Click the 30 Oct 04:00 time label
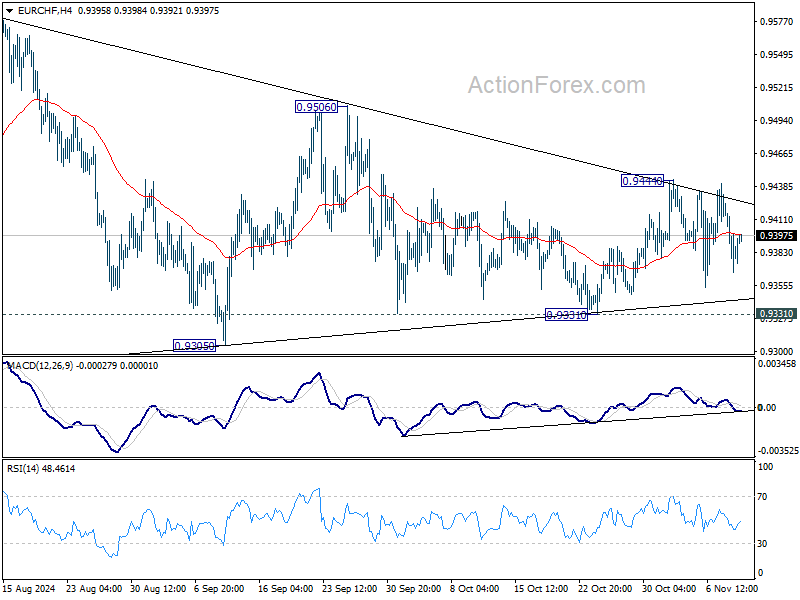The height and width of the screenshot is (600, 800). [x=669, y=589]
